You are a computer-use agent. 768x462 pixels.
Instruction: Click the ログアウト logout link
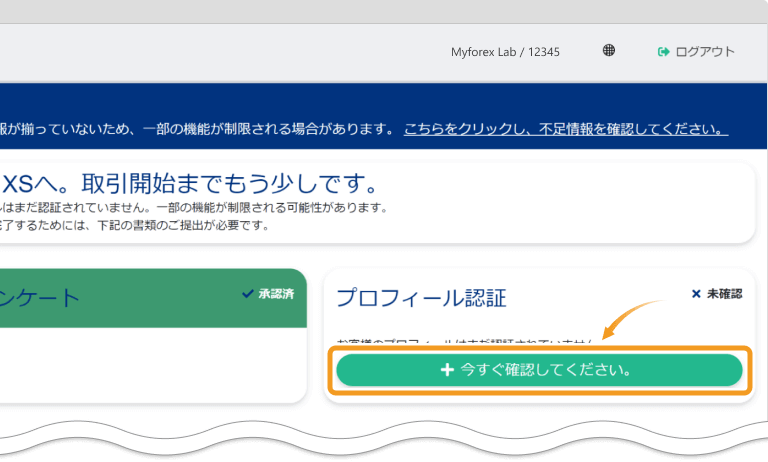tap(696, 51)
